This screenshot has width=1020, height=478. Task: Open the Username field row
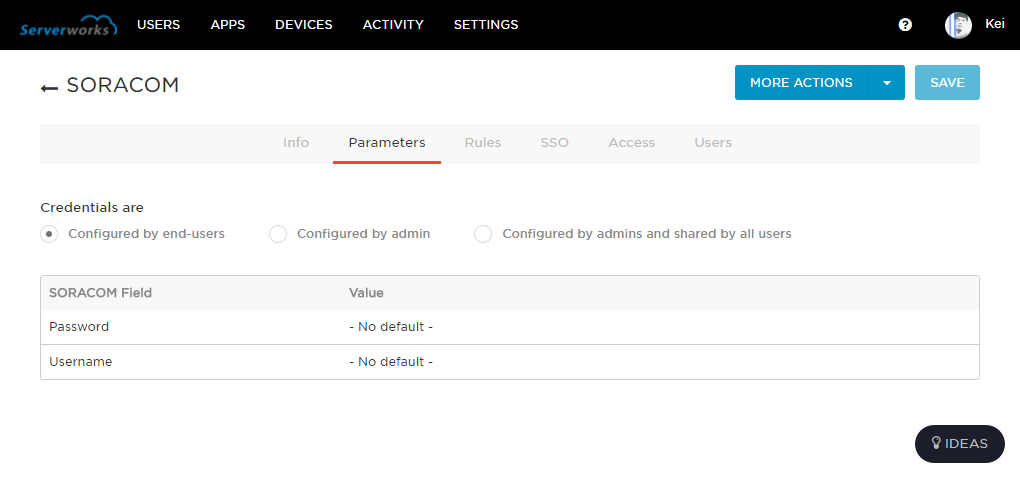(510, 362)
